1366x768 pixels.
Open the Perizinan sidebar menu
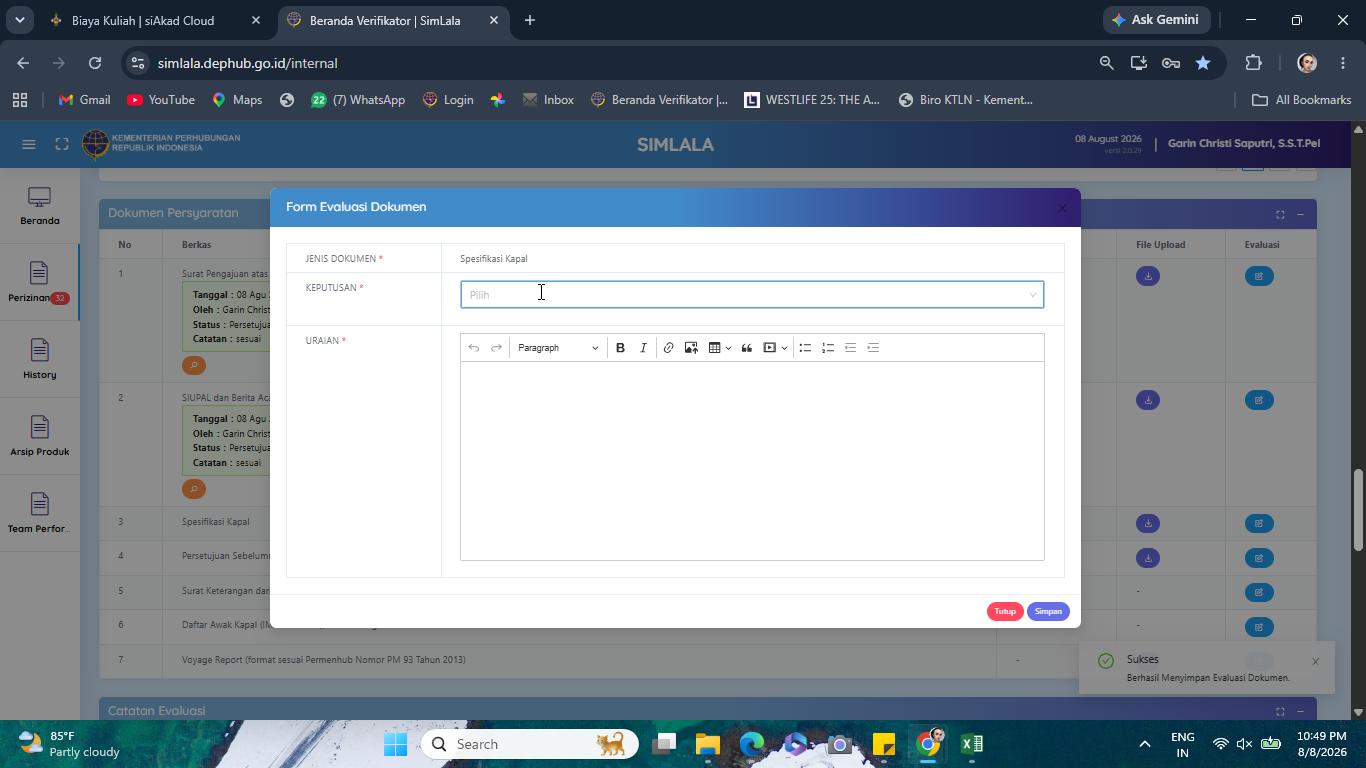(39, 283)
